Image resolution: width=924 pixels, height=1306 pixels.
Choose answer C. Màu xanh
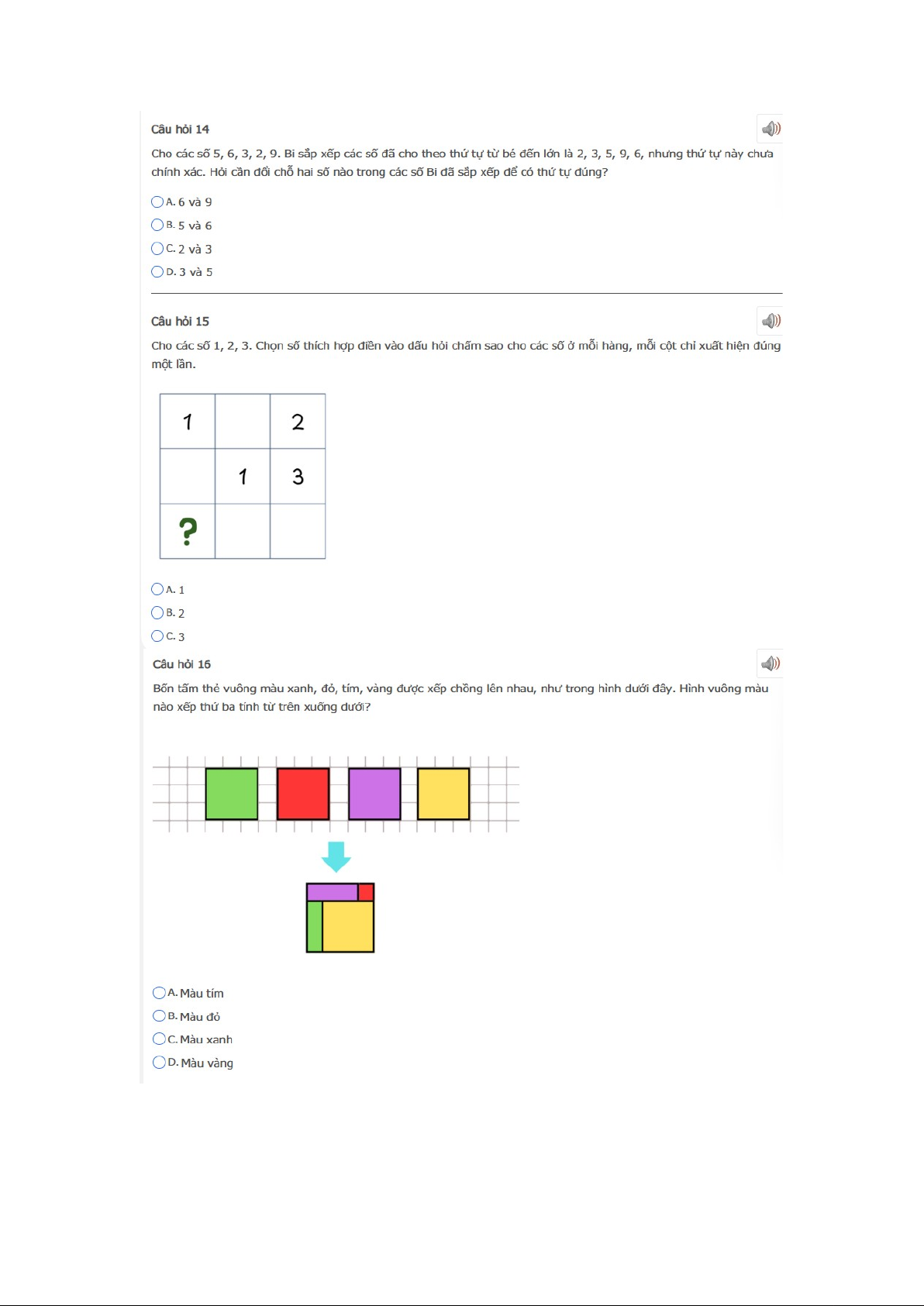[159, 1039]
